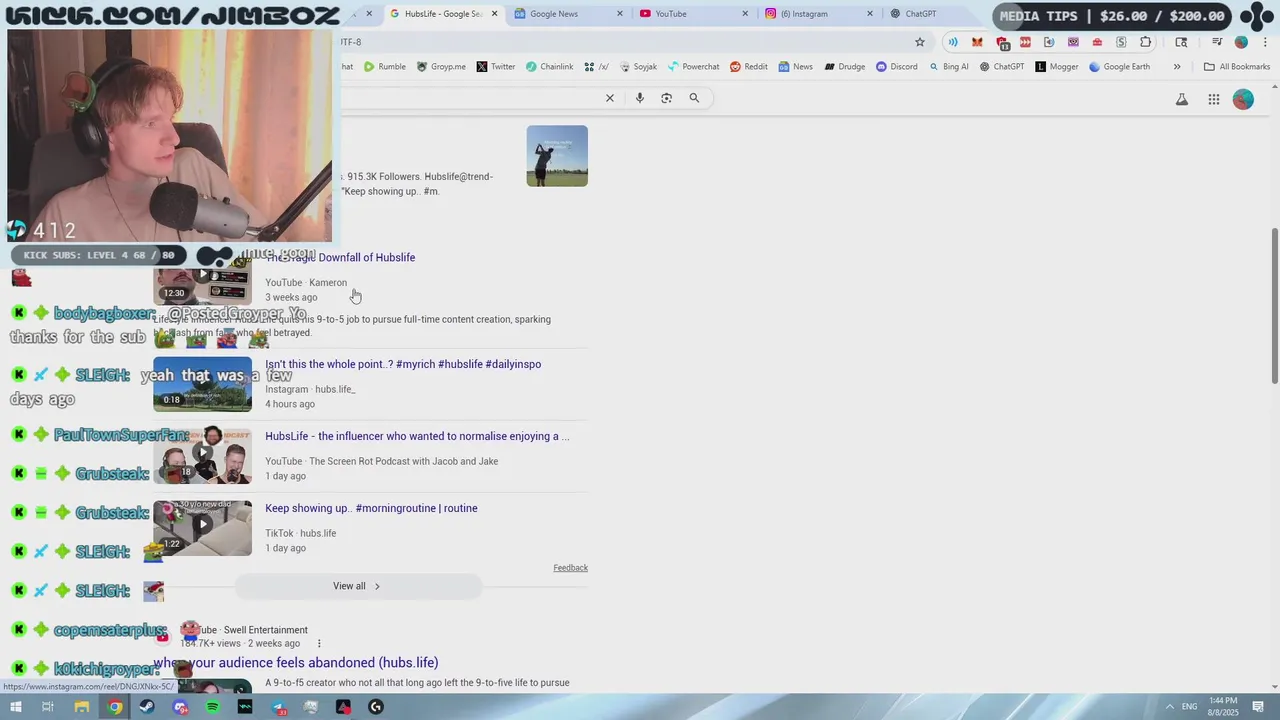
Task: Open the Soyjak bookmark
Action: (638, 67)
